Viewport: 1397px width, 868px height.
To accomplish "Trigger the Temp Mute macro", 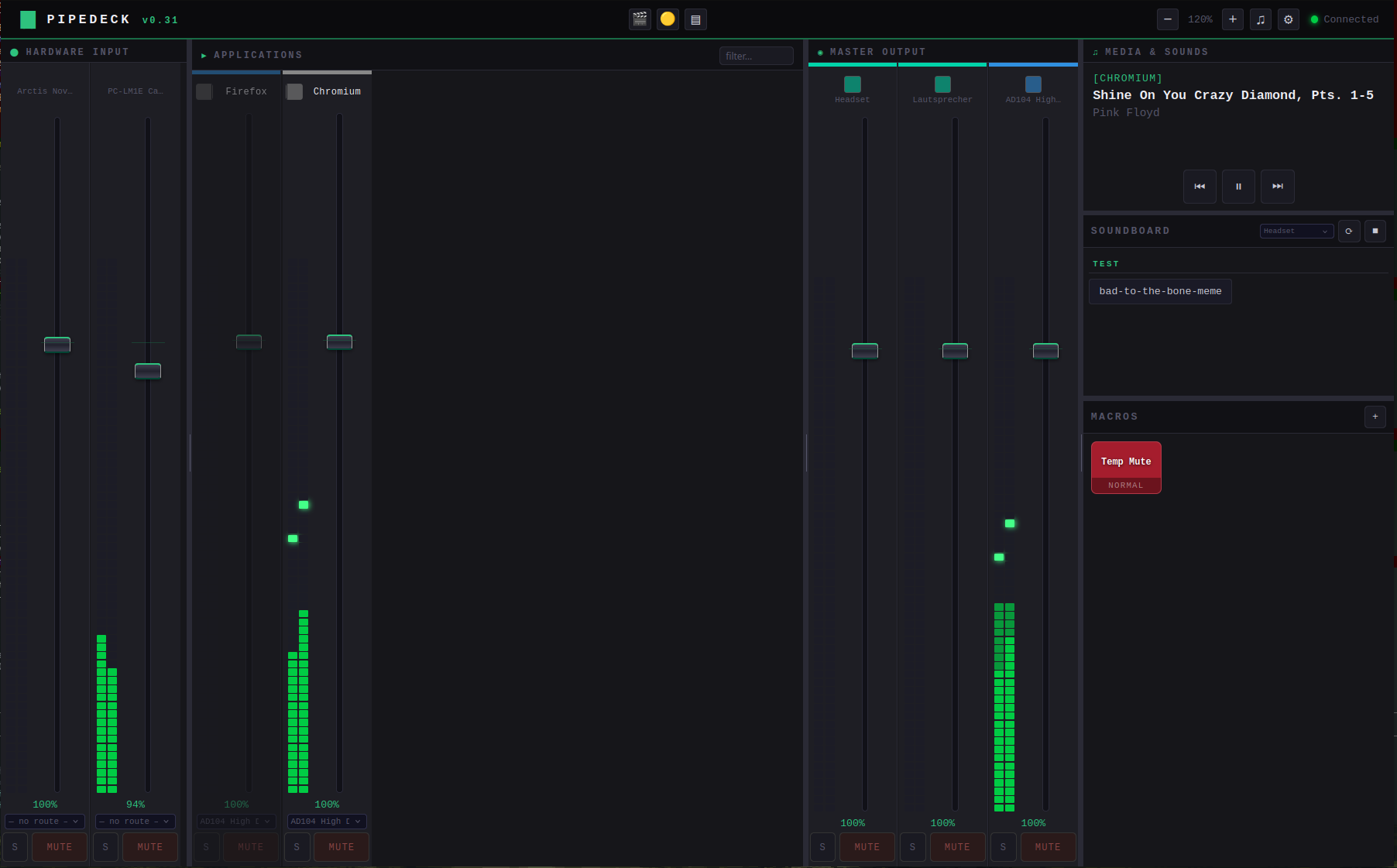I will tap(1126, 467).
